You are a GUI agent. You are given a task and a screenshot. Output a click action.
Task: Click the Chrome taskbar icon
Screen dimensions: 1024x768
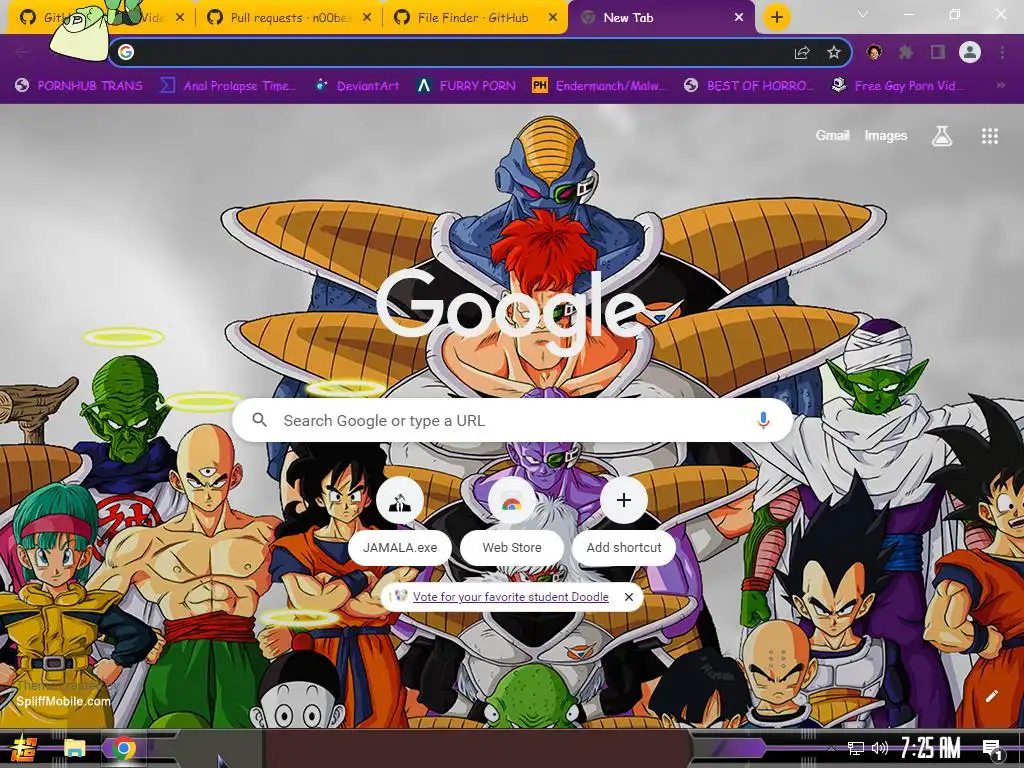(123, 748)
